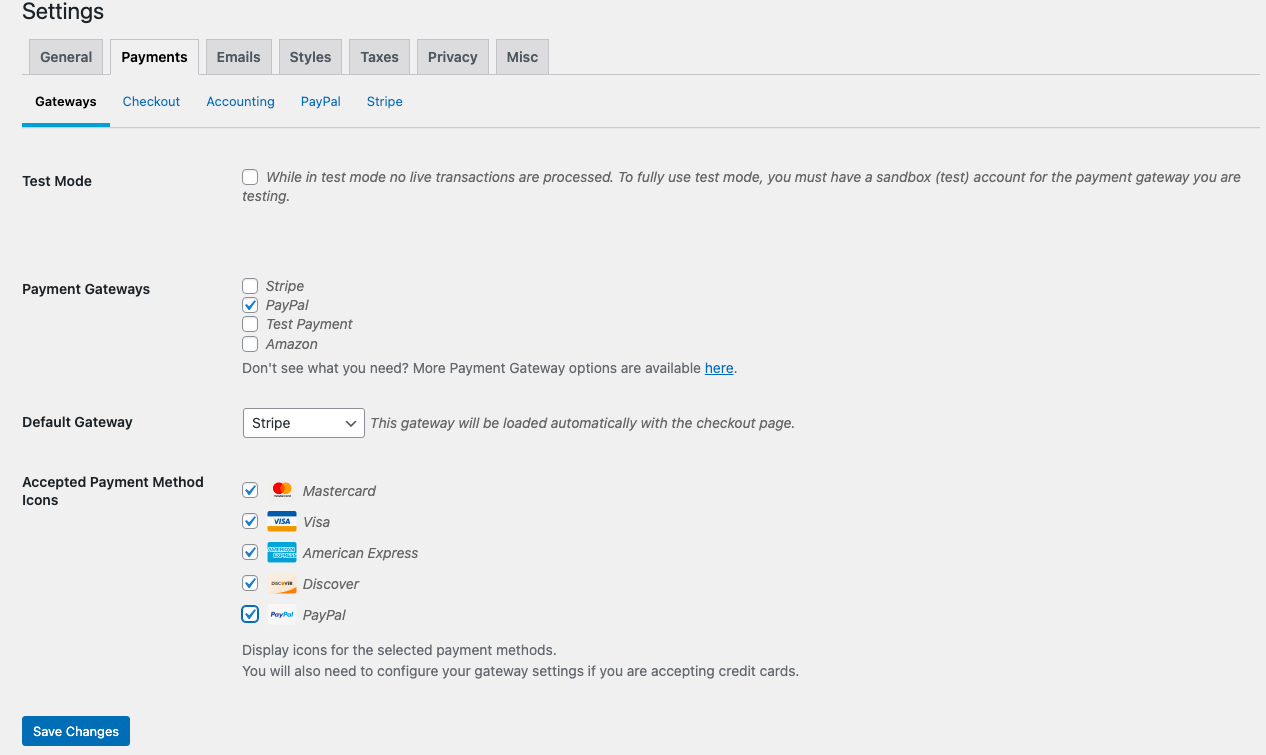
Task: Uncheck the PayPal payment gateway checkbox
Action: click(250, 305)
